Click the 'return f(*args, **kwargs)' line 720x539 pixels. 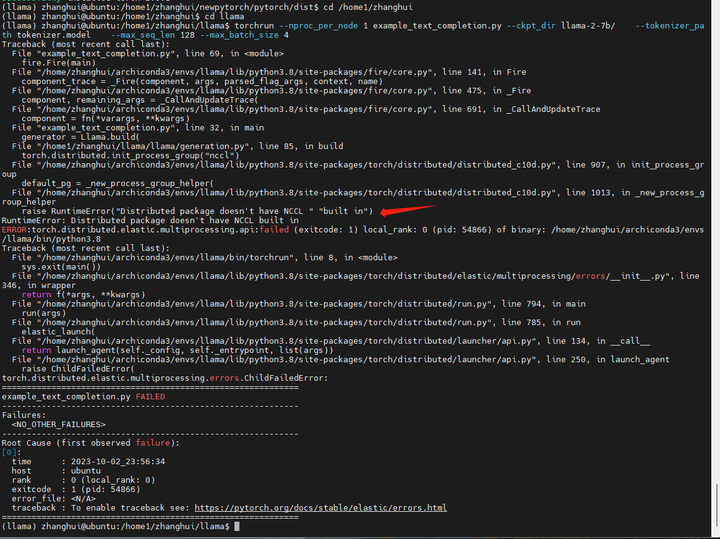tap(83, 295)
